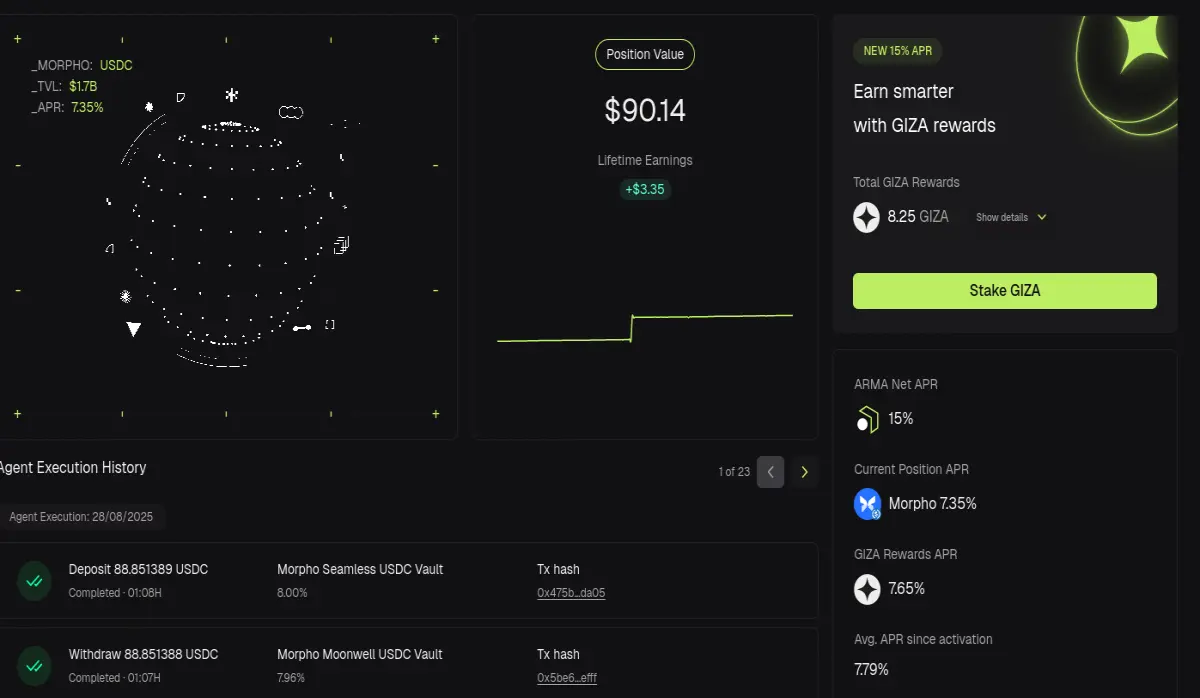Viewport: 1200px width, 698px height.
Task: Click the NEW 15% APR badge
Action: (x=897, y=51)
